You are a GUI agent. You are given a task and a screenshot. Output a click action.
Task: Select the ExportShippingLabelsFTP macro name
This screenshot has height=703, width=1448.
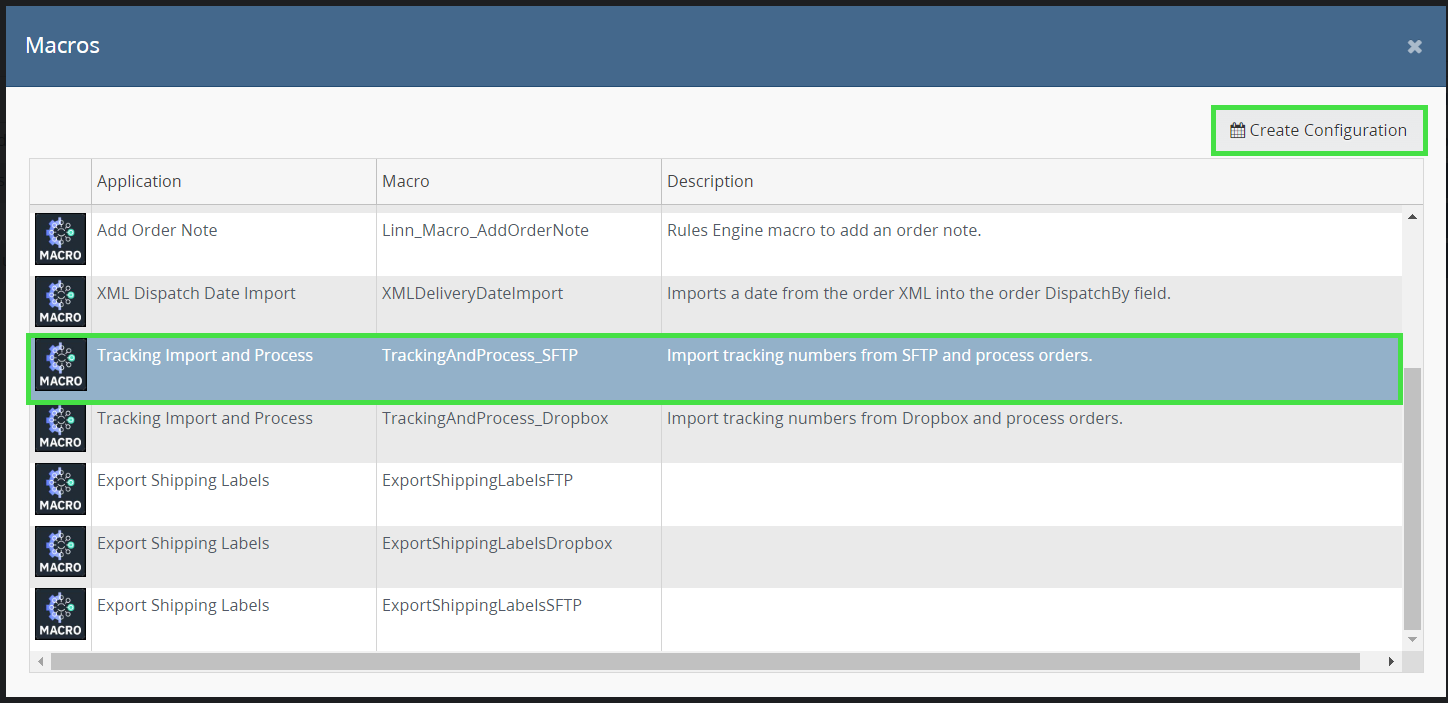click(x=477, y=480)
